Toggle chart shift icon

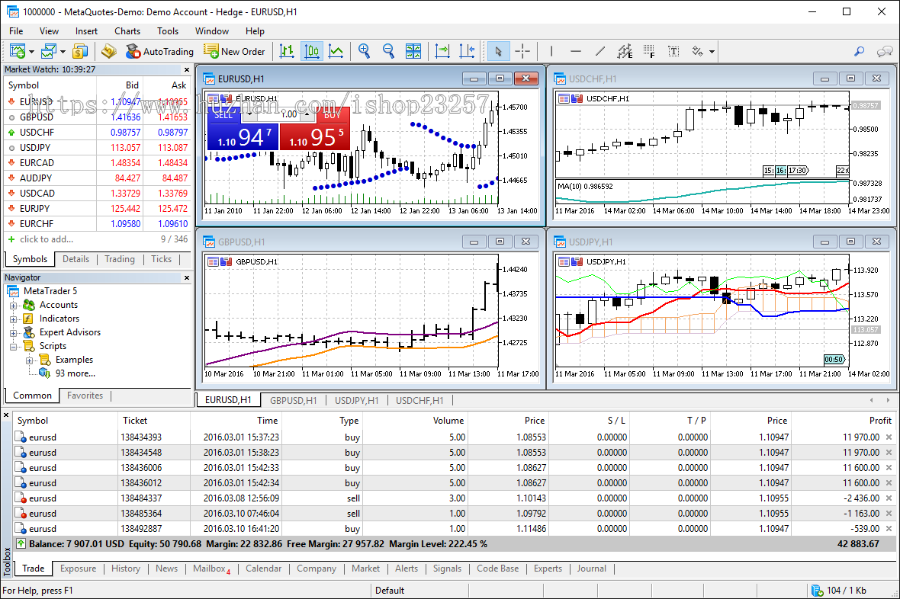coord(467,52)
